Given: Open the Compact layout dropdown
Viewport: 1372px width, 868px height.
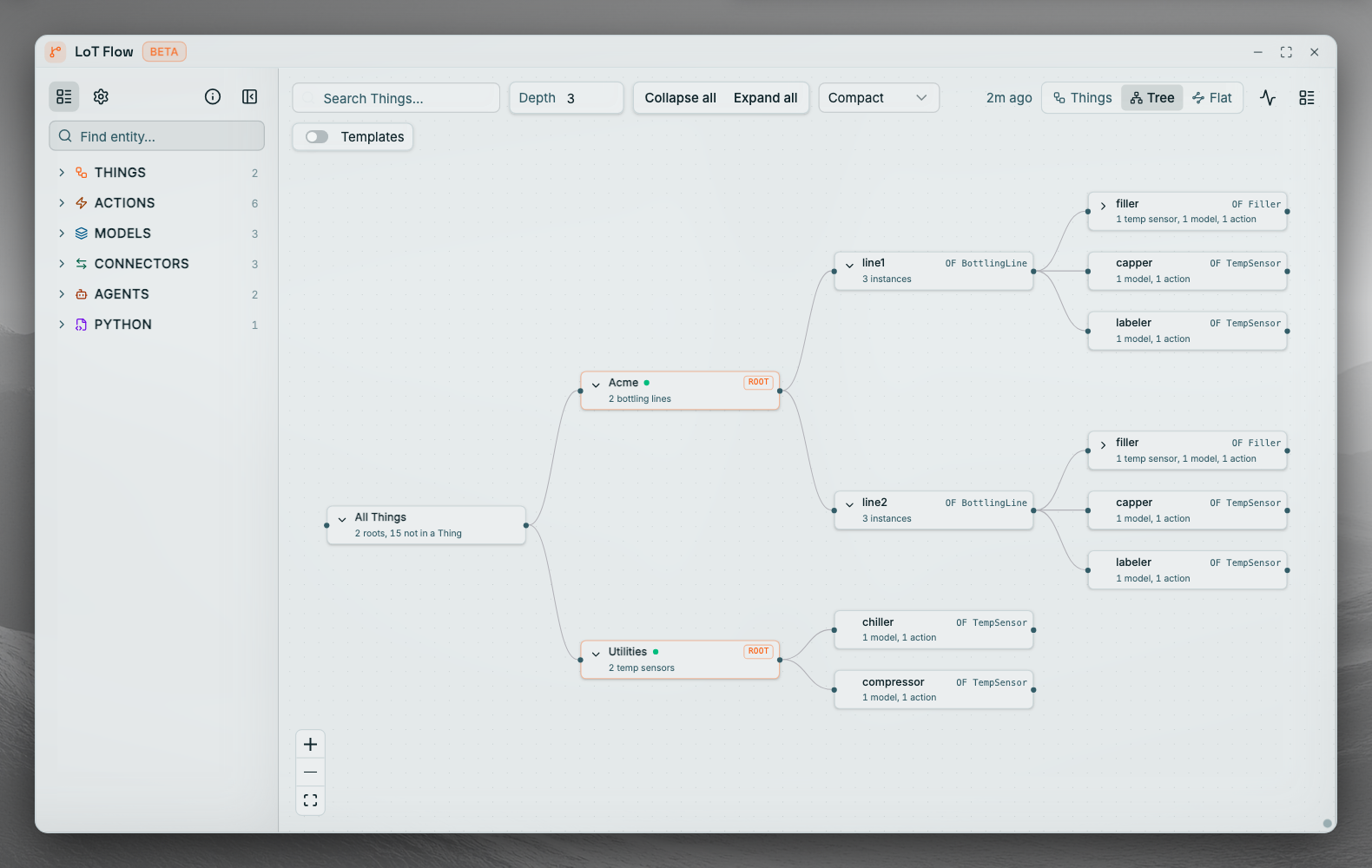Looking at the screenshot, I should pyautogui.click(x=879, y=98).
